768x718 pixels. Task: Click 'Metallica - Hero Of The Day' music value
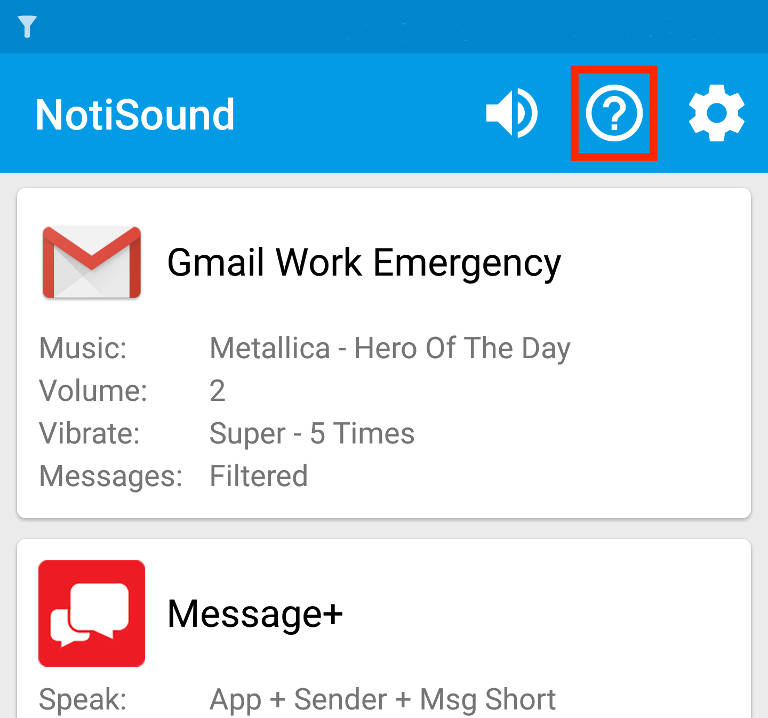[x=390, y=348]
